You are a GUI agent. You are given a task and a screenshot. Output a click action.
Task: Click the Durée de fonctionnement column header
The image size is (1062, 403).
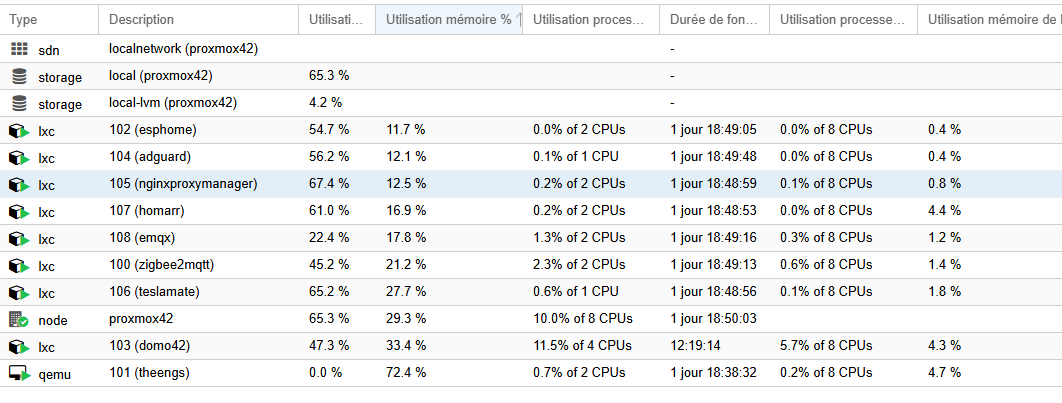coord(714,20)
